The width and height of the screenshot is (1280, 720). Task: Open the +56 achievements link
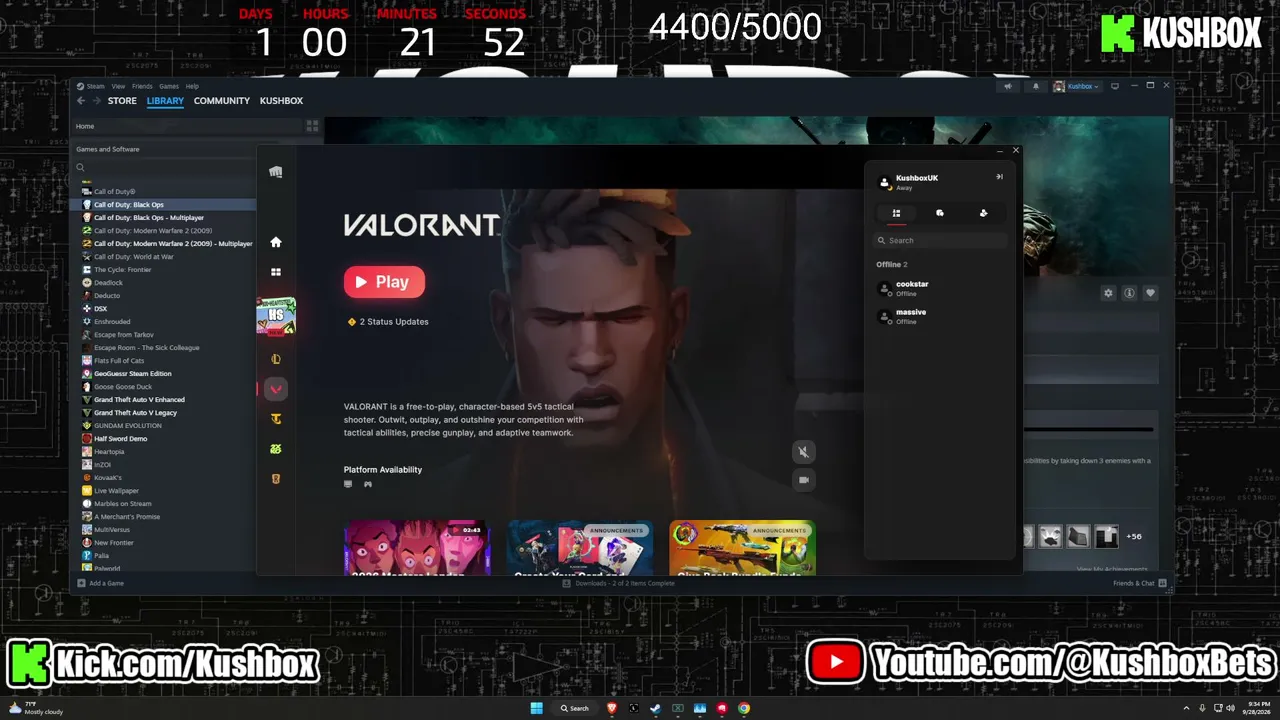click(1134, 536)
